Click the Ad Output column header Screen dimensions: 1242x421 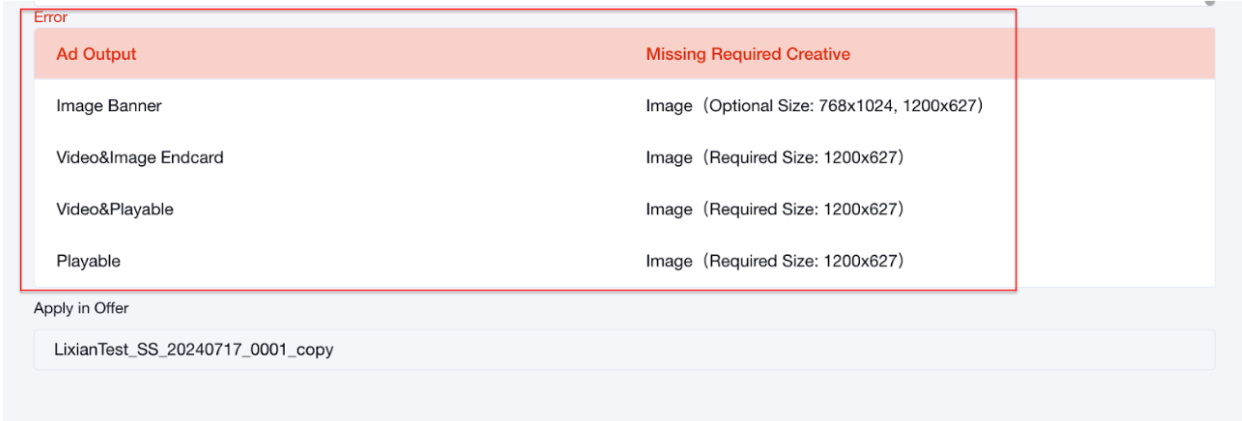click(96, 54)
